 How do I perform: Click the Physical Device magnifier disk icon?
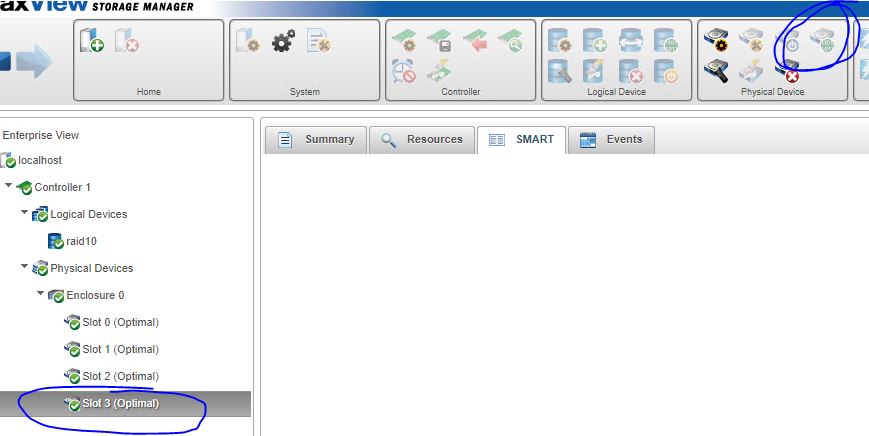coord(717,71)
